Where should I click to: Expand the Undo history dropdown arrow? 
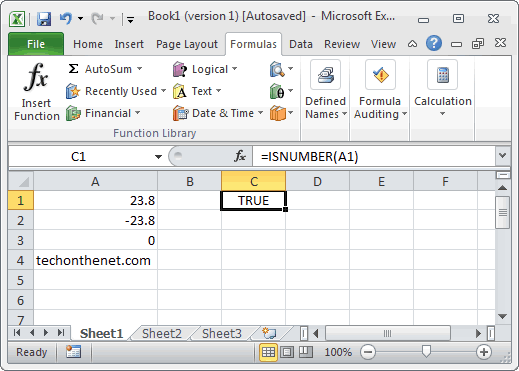pyautogui.click(x=80, y=18)
